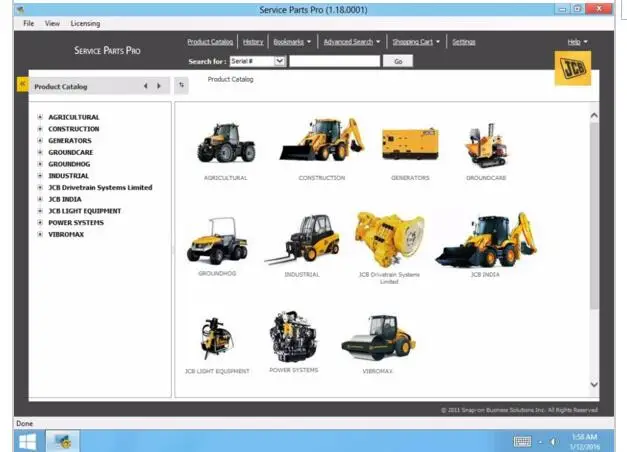Screen dimensions: 627x452
Task: Click the Windows Start button
Action: (28, 442)
